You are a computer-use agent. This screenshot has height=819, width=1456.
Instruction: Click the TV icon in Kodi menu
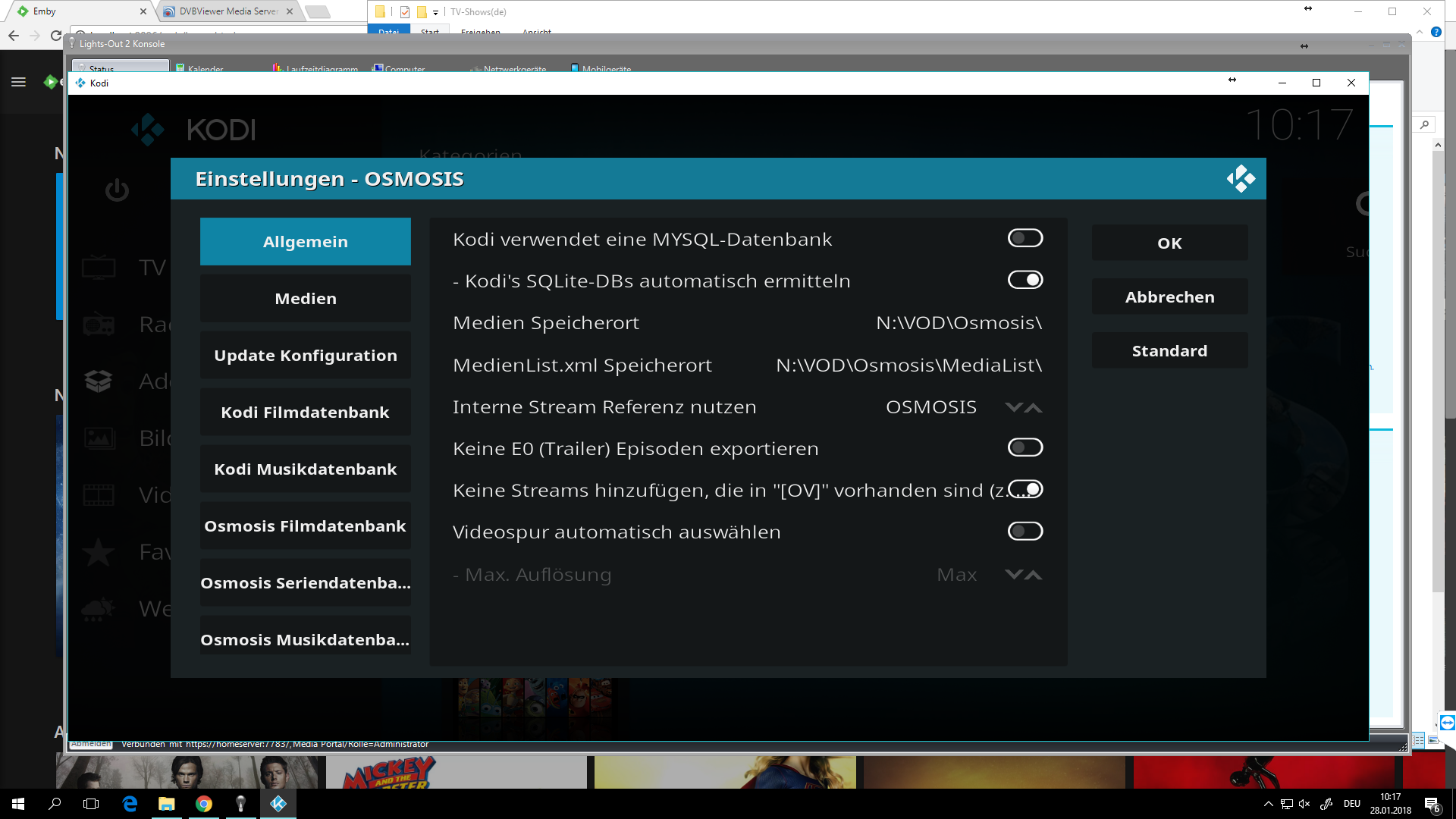99,267
